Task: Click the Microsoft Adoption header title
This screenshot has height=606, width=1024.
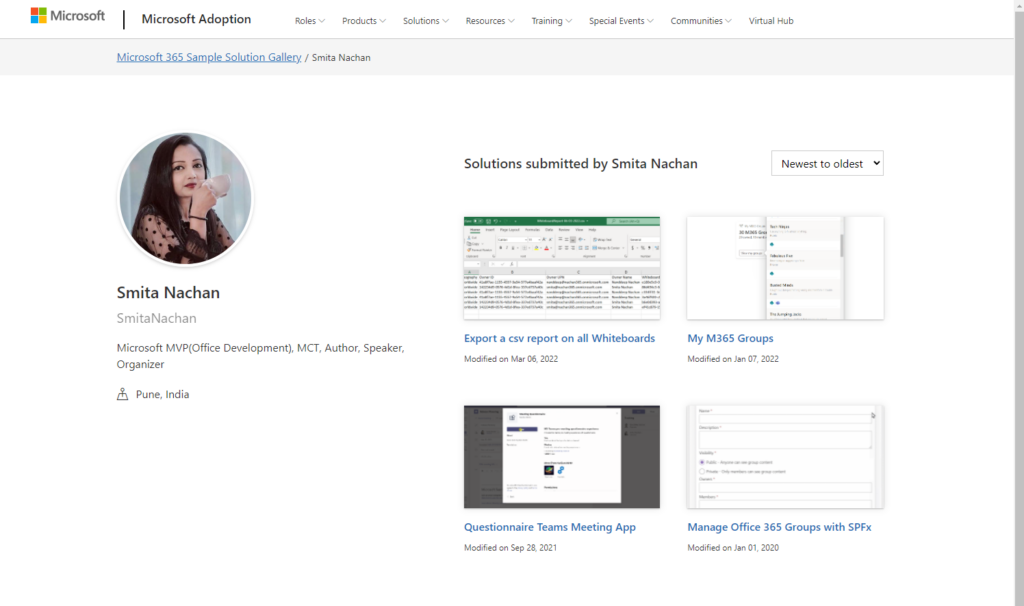Action: coord(195,18)
